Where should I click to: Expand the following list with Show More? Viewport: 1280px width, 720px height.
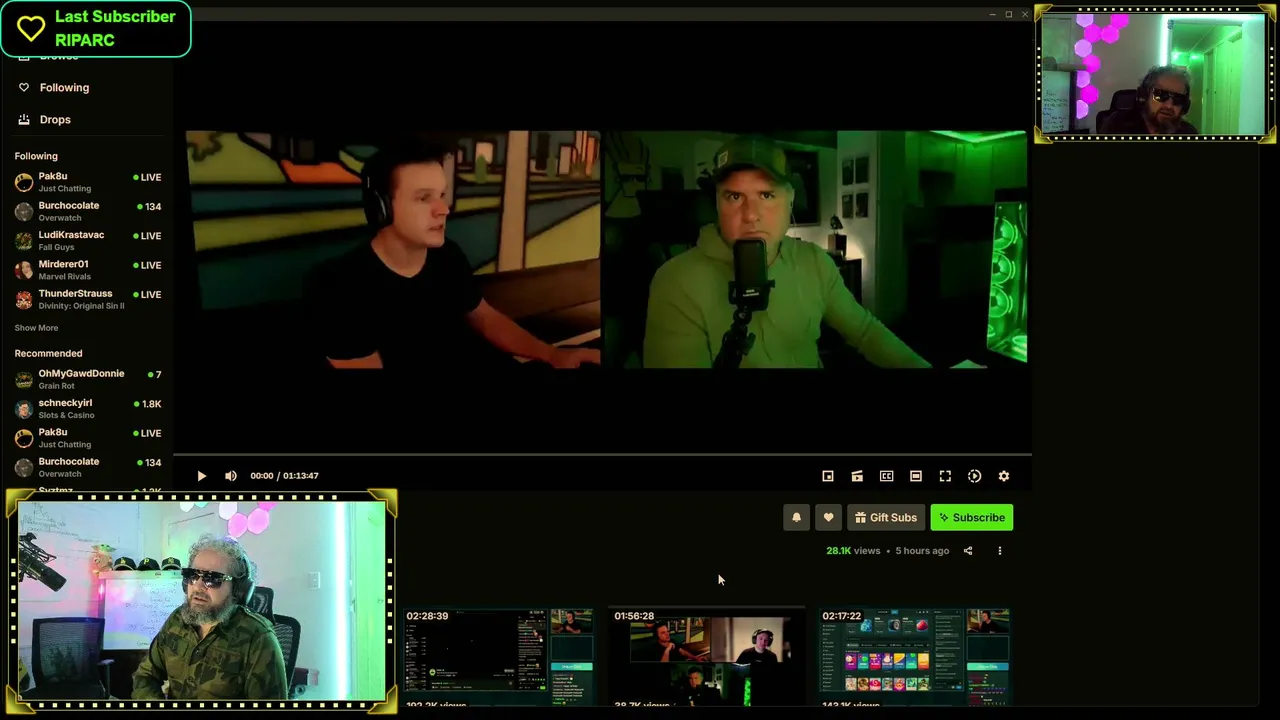point(36,328)
